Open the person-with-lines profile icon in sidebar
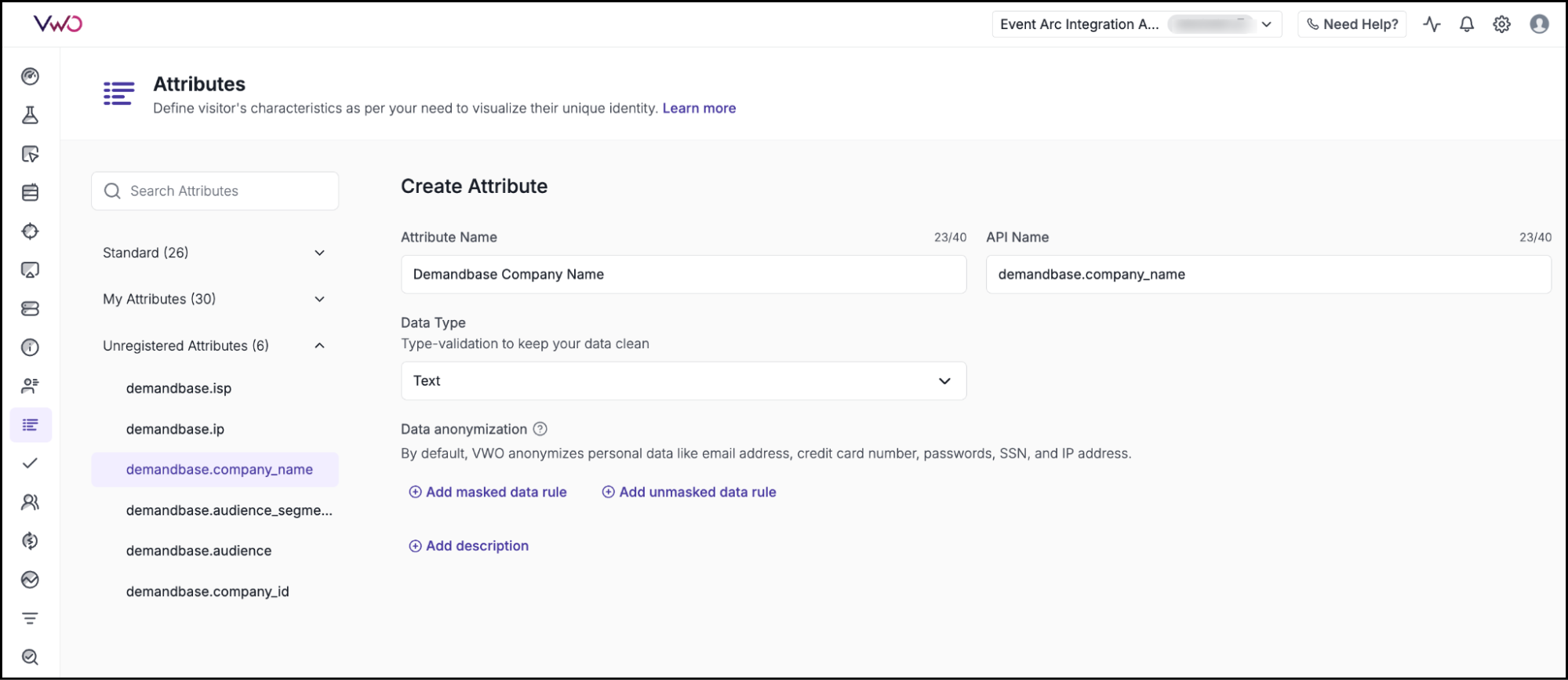This screenshot has width=1568, height=680. coord(30,386)
